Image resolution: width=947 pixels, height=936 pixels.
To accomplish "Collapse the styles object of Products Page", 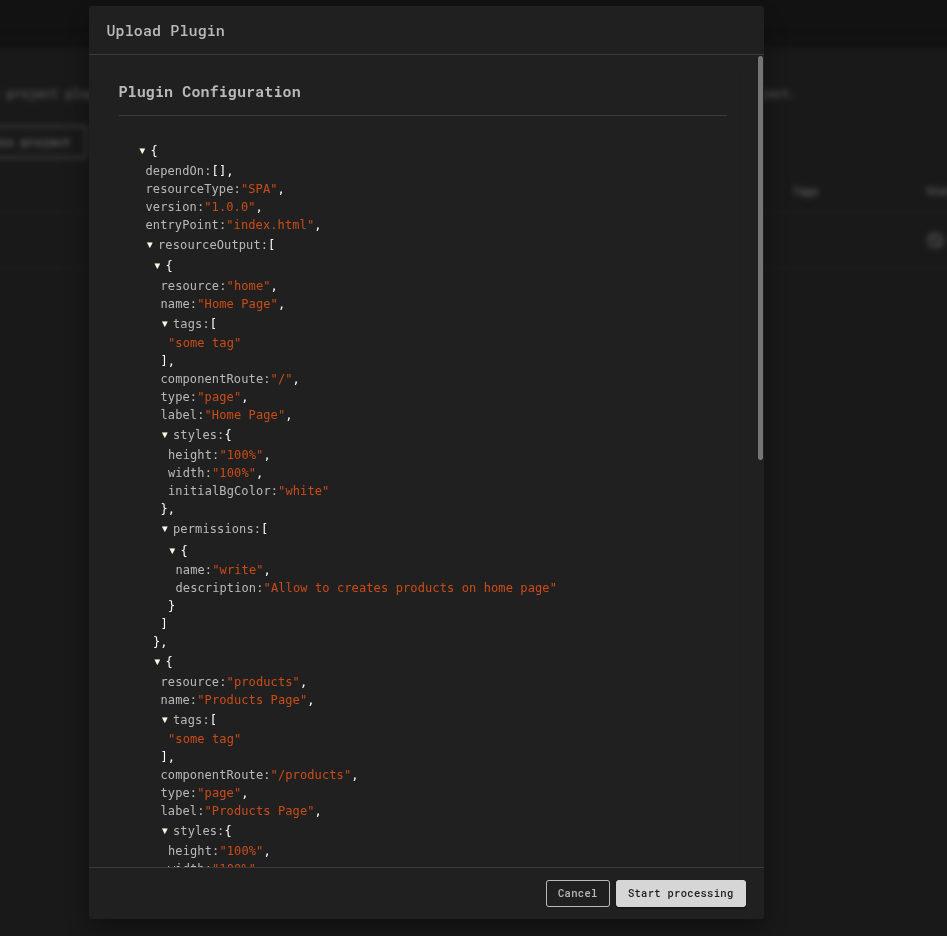I will point(165,830).
